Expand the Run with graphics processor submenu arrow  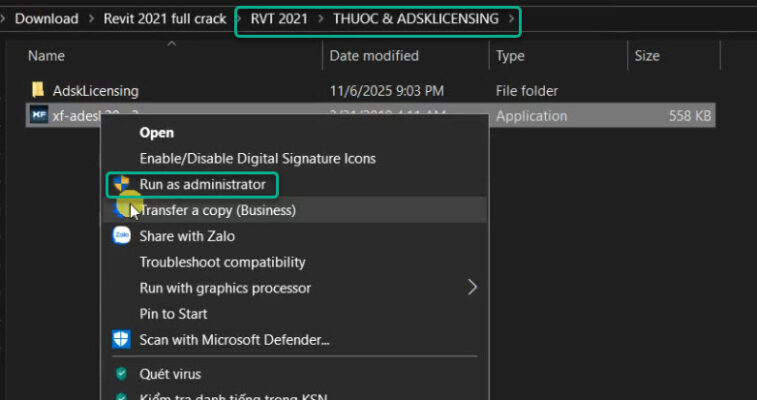tap(472, 288)
